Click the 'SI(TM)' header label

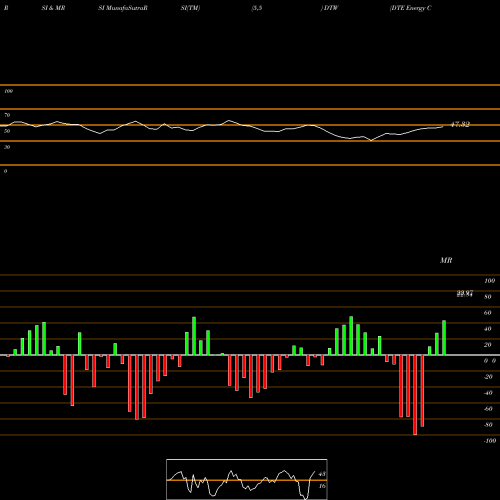(x=190, y=8)
